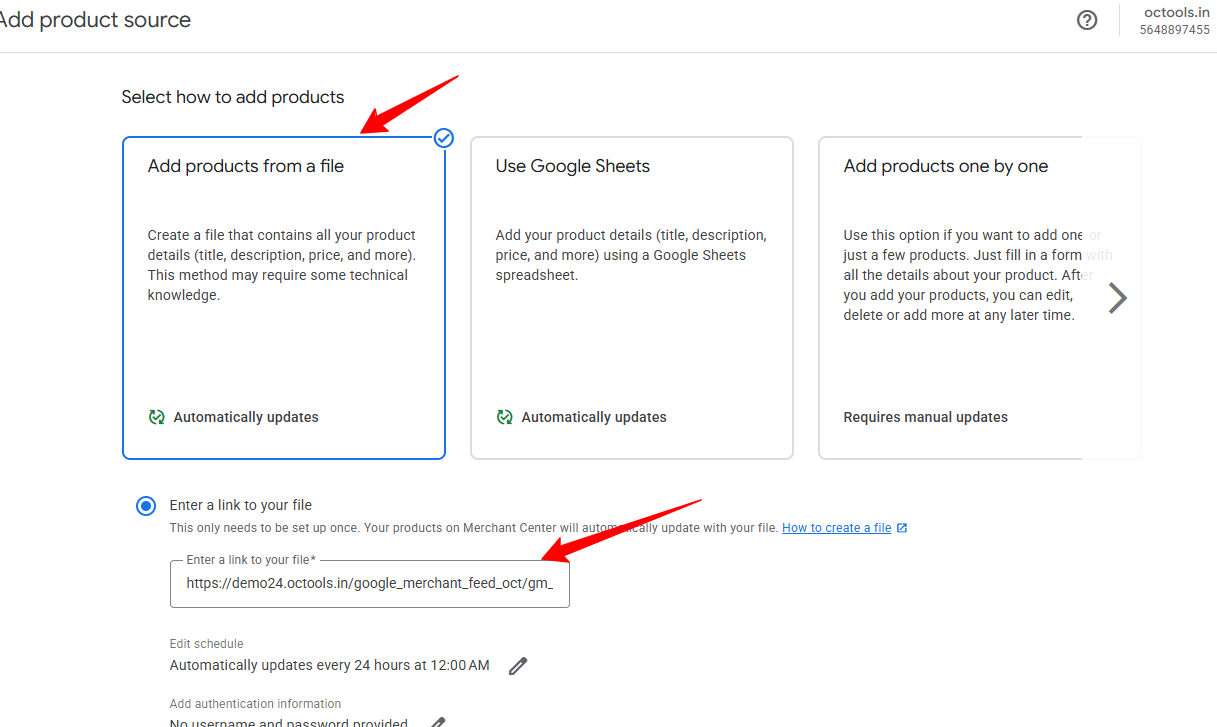Viewport: 1217px width, 727px height.
Task: Click the file link URL input field
Action: (369, 584)
